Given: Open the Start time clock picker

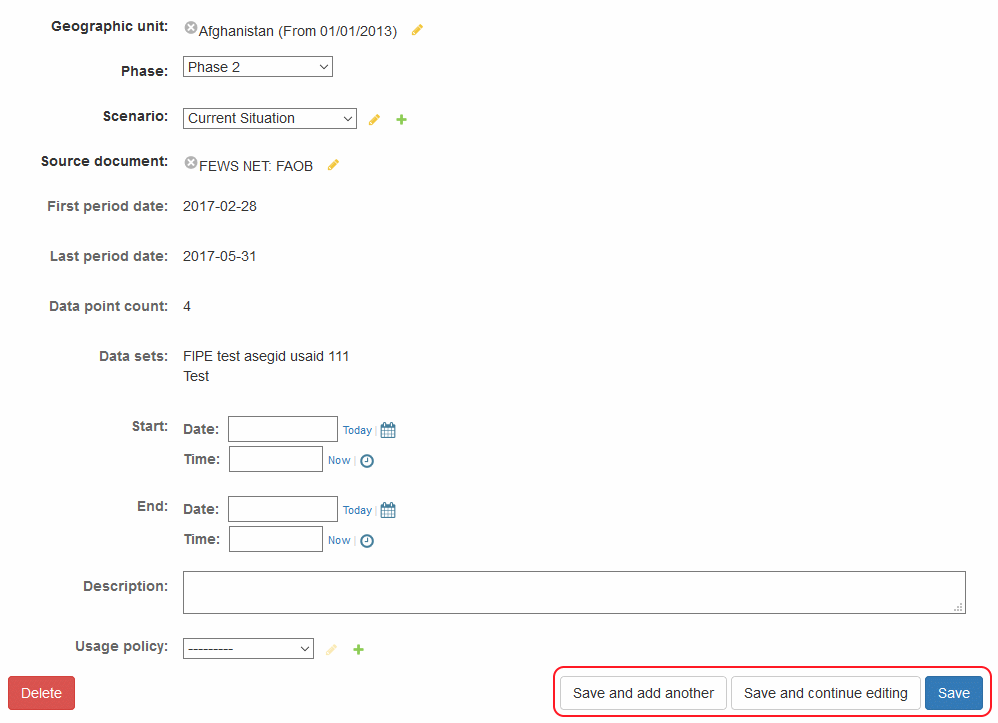Looking at the screenshot, I should 367,461.
